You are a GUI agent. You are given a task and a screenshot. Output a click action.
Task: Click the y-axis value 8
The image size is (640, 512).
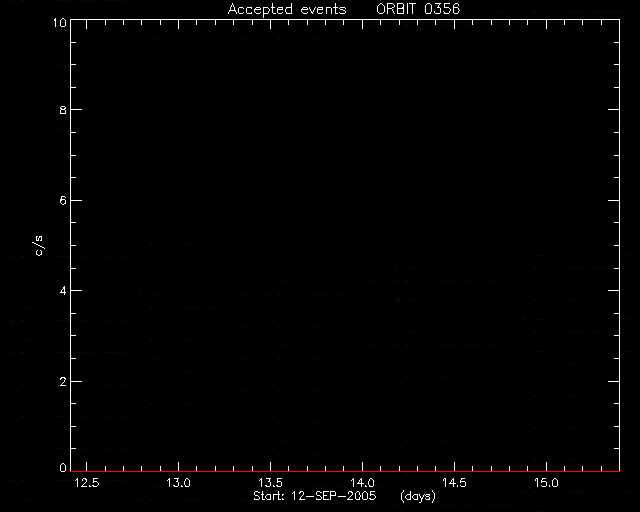click(x=63, y=110)
